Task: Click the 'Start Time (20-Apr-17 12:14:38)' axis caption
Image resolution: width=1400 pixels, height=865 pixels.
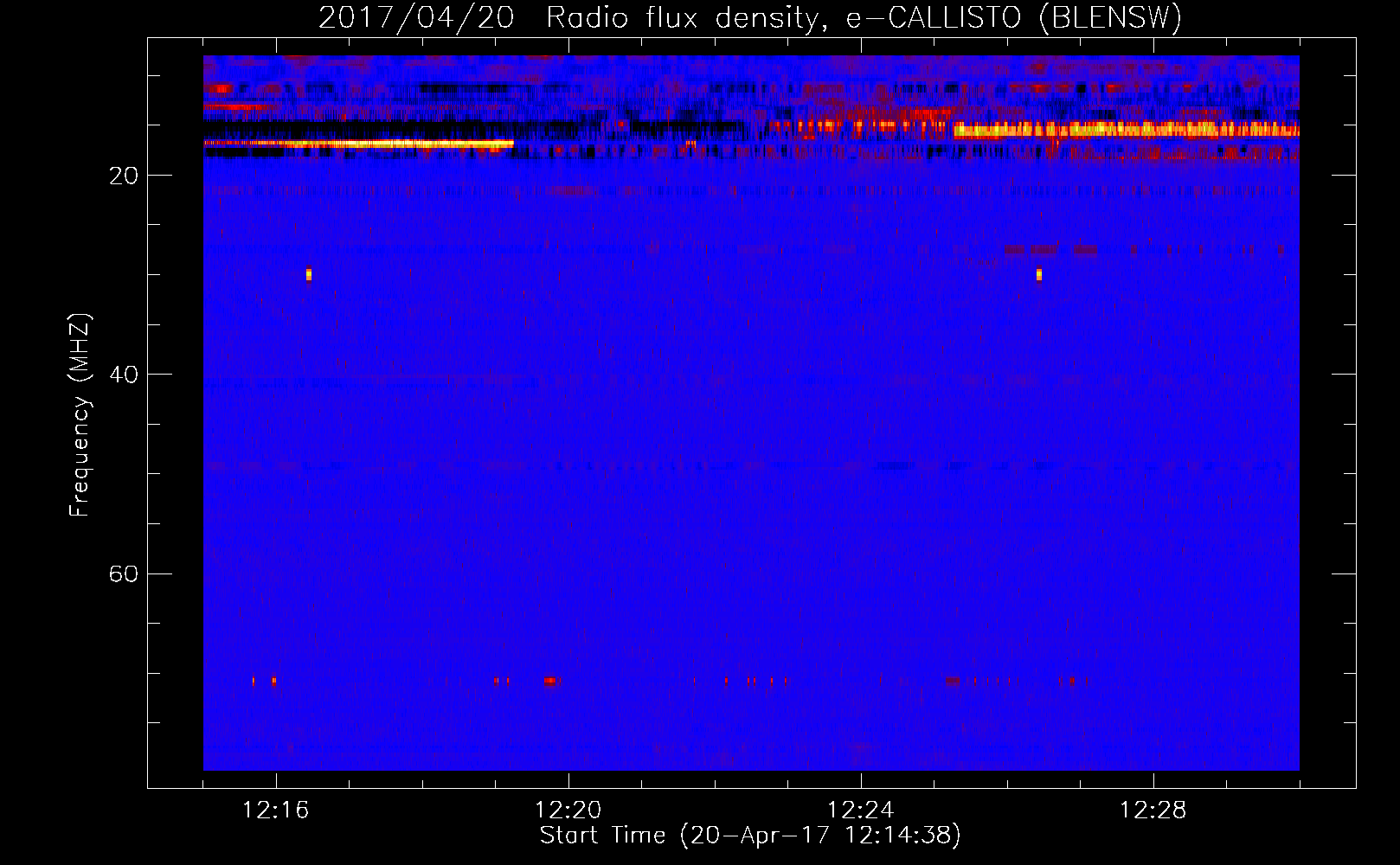Action: (750, 836)
